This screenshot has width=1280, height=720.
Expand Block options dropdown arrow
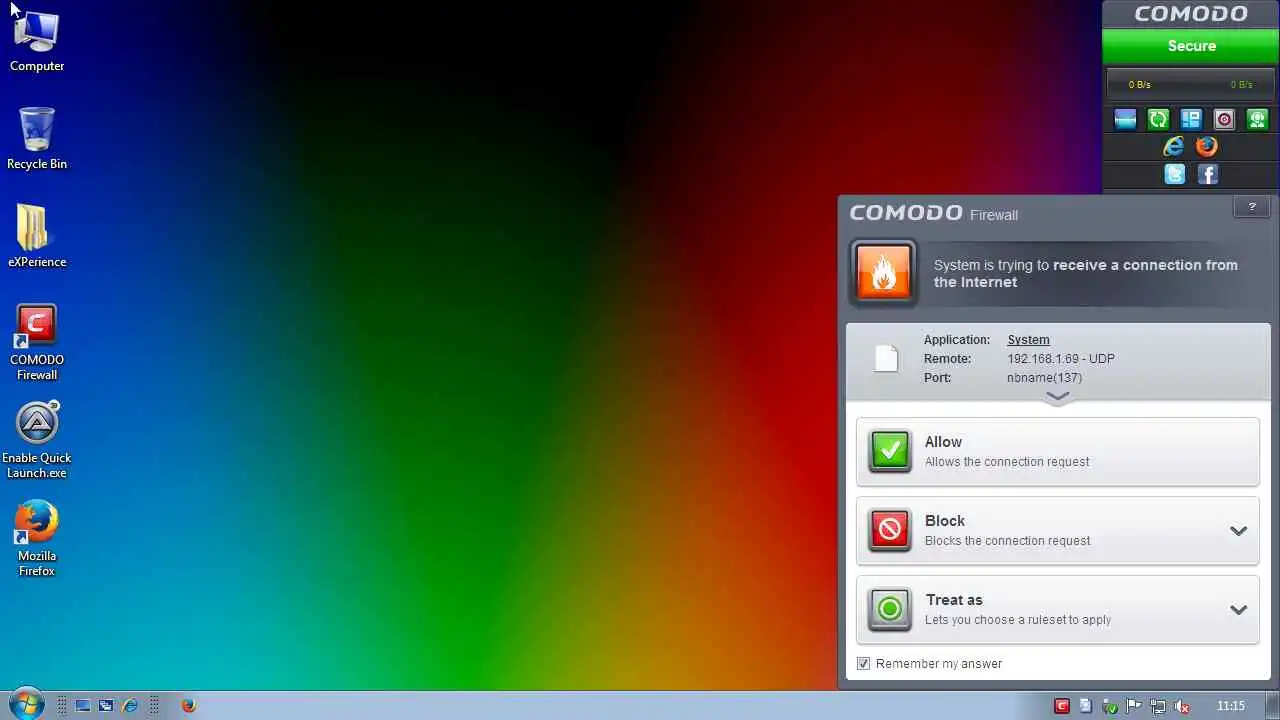coord(1238,531)
